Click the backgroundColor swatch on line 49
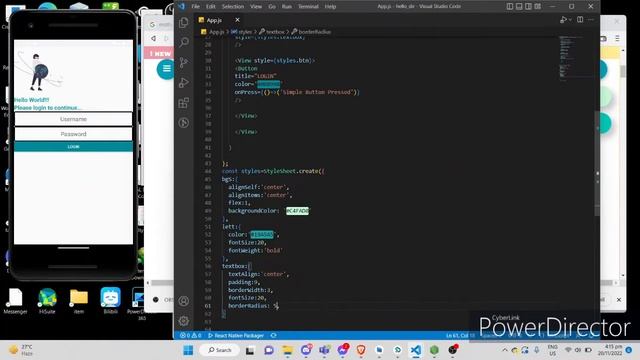This screenshot has width=640, height=360. [x=297, y=211]
